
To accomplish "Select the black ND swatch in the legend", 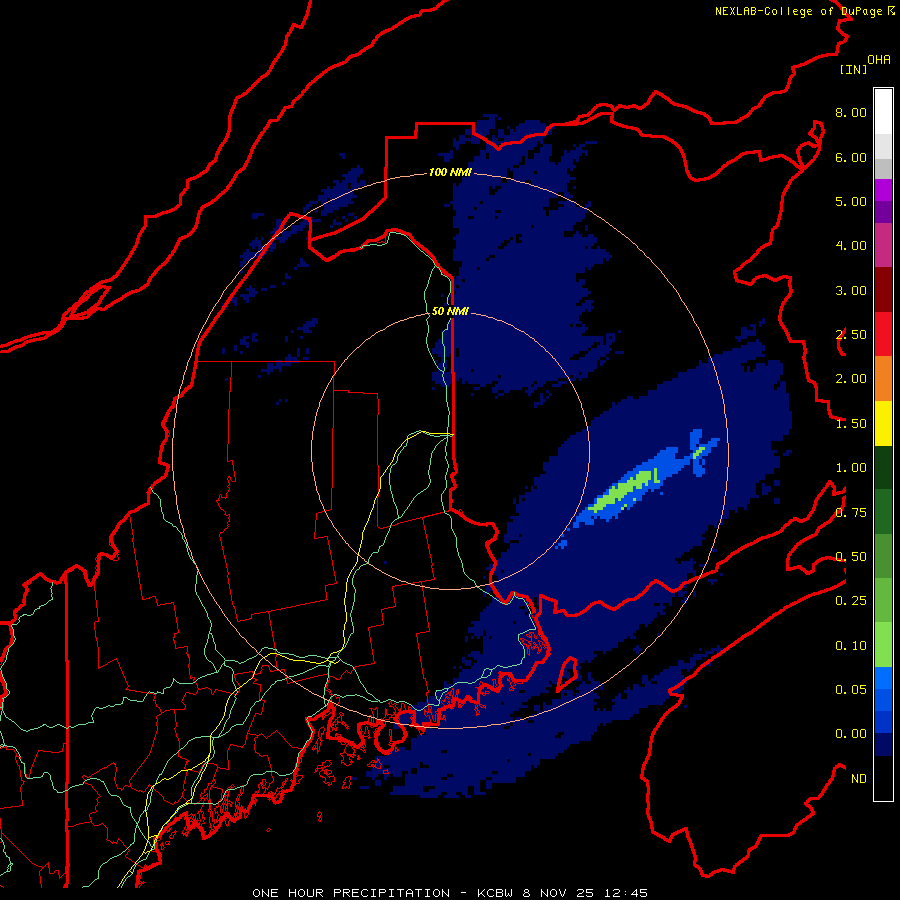I will tap(883, 778).
